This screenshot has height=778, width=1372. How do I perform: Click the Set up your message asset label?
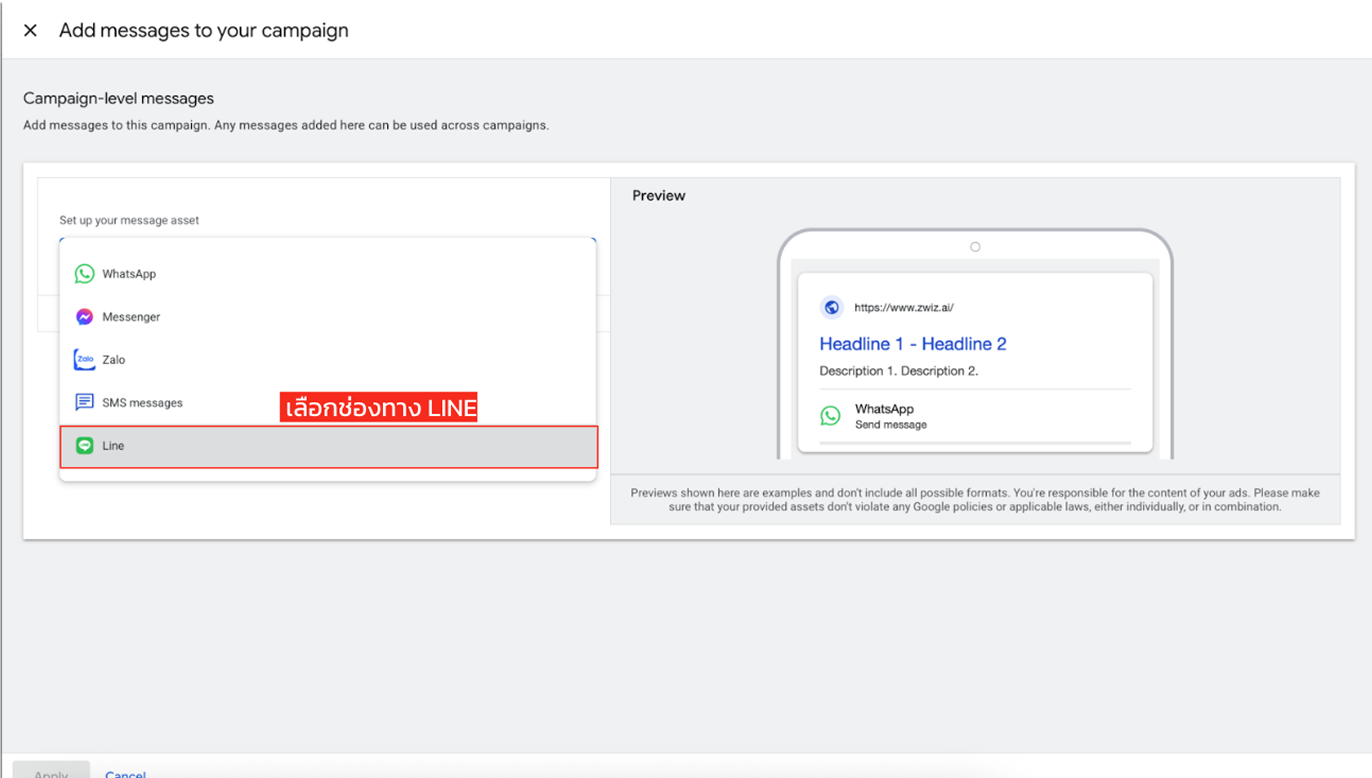(x=129, y=220)
